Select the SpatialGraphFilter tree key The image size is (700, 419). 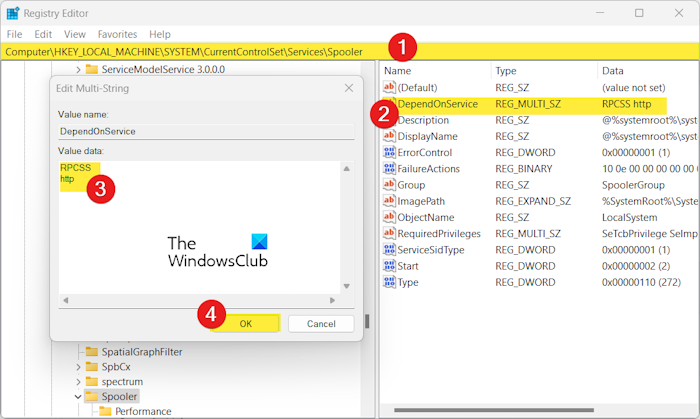click(142, 352)
